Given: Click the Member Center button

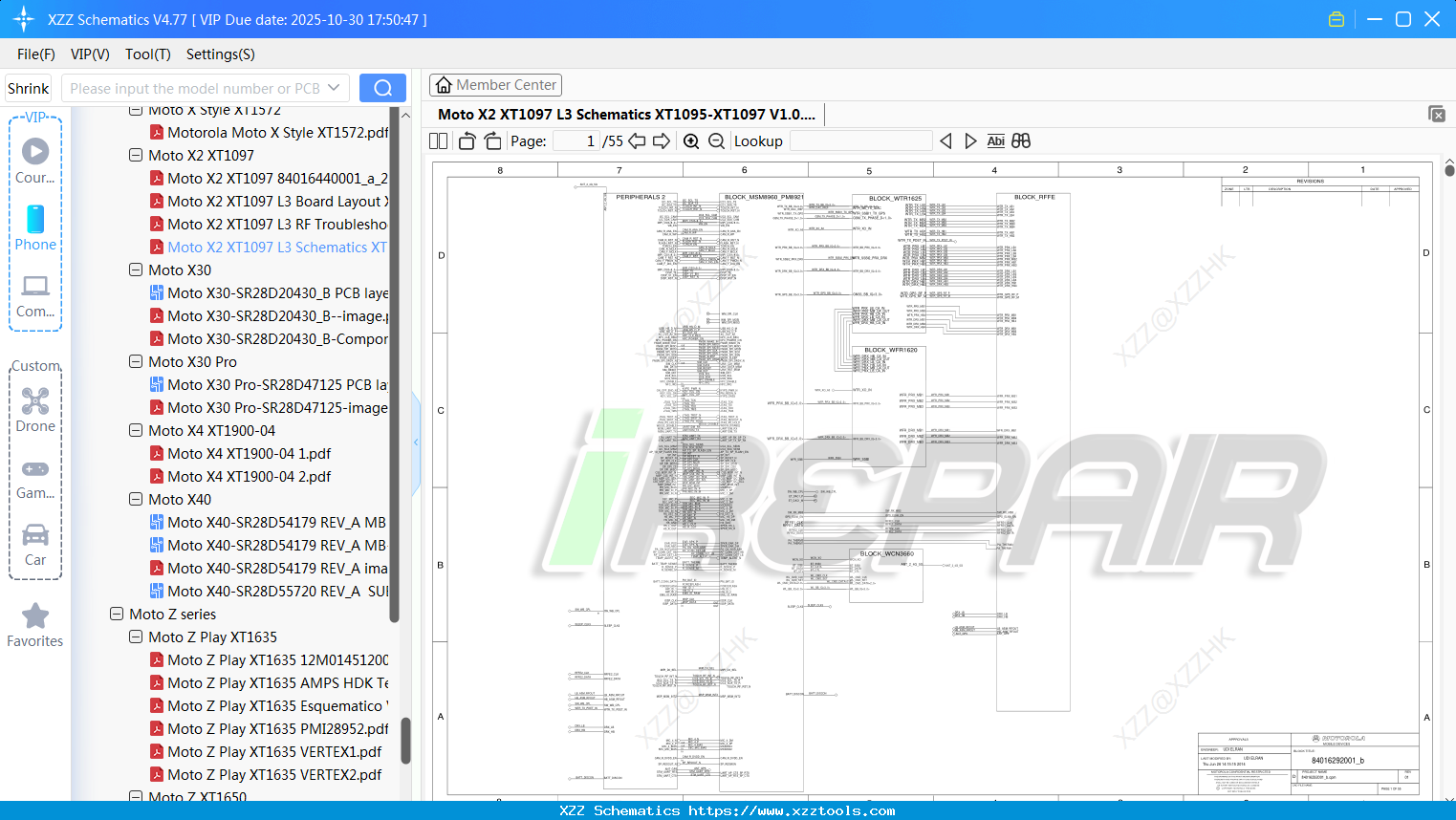Looking at the screenshot, I should pyautogui.click(x=495, y=85).
